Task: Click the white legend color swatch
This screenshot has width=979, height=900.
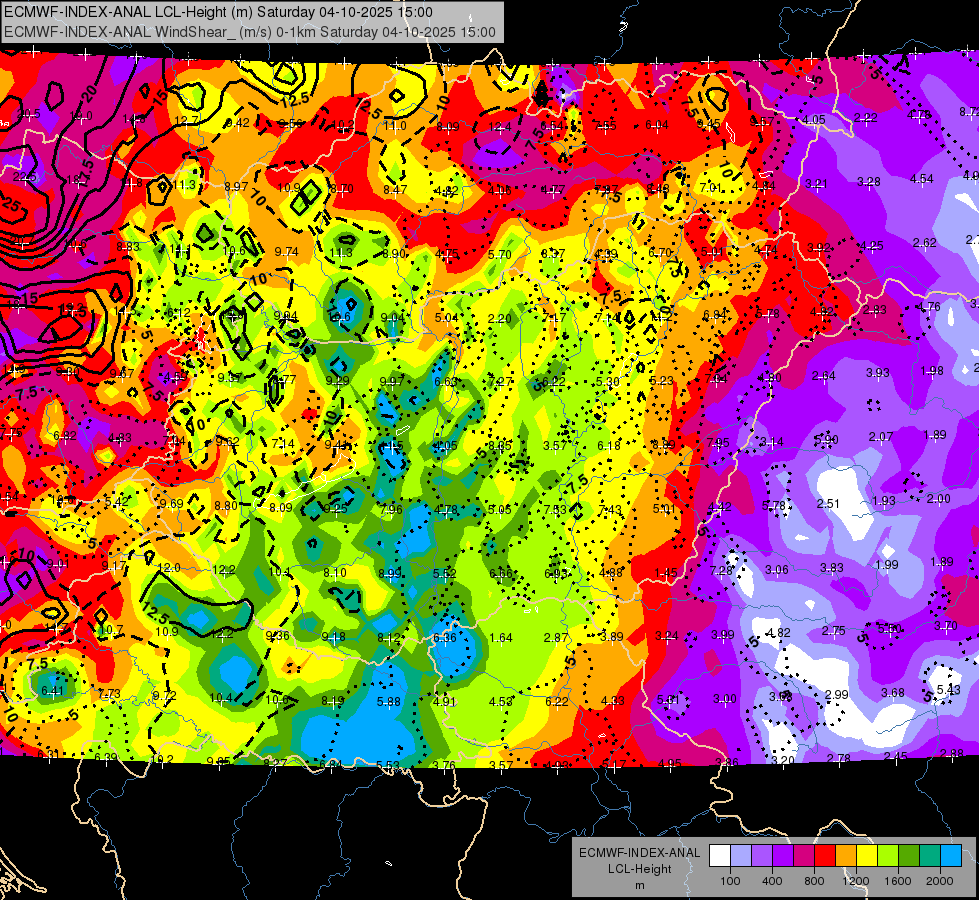Action: [x=720, y=856]
